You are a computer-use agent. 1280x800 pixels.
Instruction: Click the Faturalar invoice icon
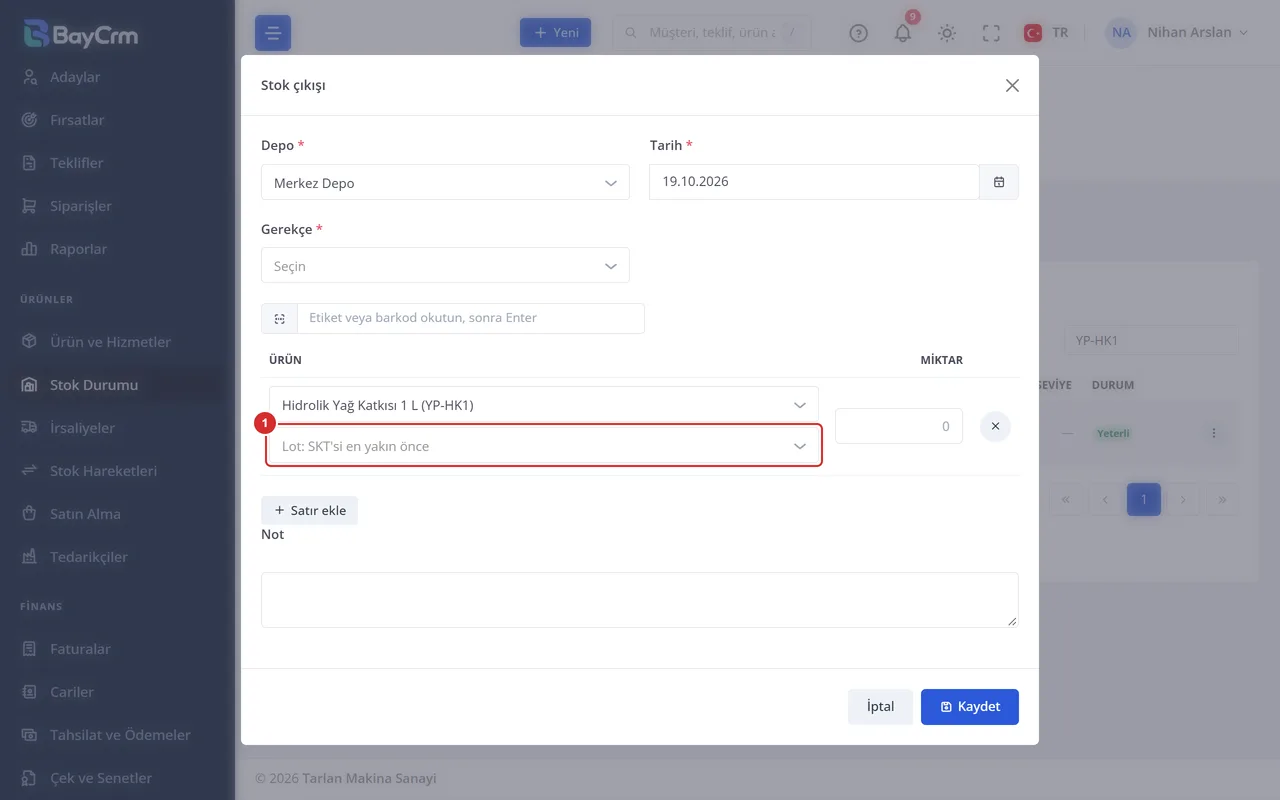[30, 649]
